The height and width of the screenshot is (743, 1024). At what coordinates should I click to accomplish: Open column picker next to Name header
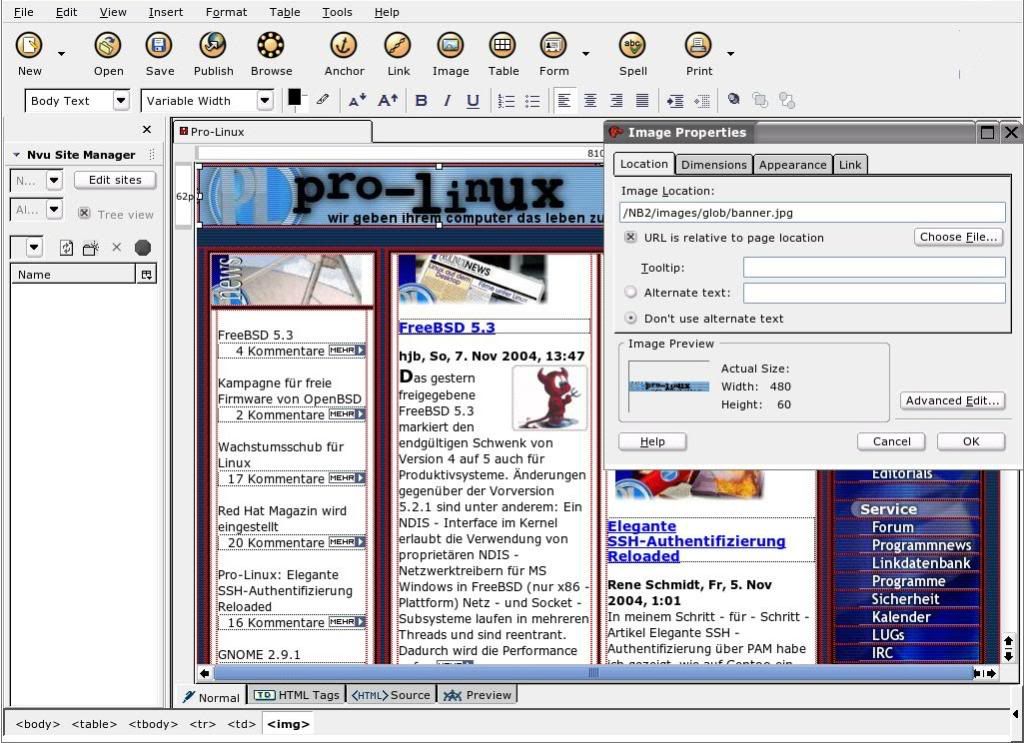(146, 274)
